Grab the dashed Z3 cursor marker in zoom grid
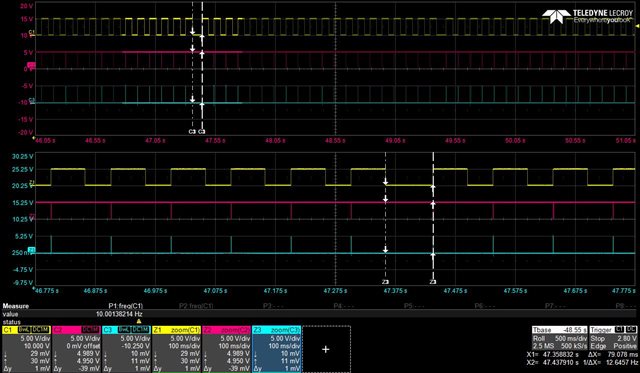Image resolution: width=640 pixels, height=373 pixels. 433,282
